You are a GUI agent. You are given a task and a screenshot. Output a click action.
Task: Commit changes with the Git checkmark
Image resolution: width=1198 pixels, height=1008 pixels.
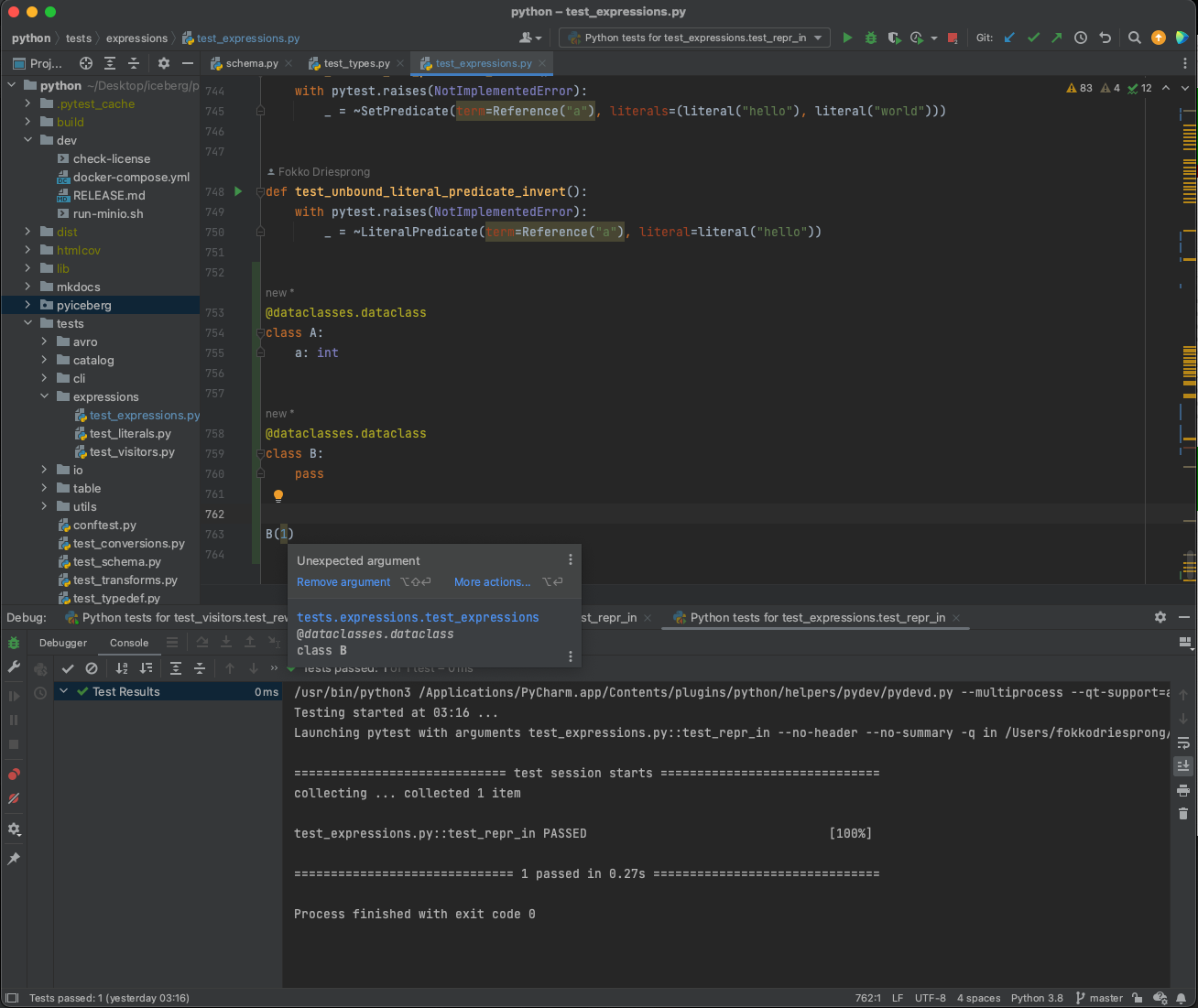tap(1033, 38)
